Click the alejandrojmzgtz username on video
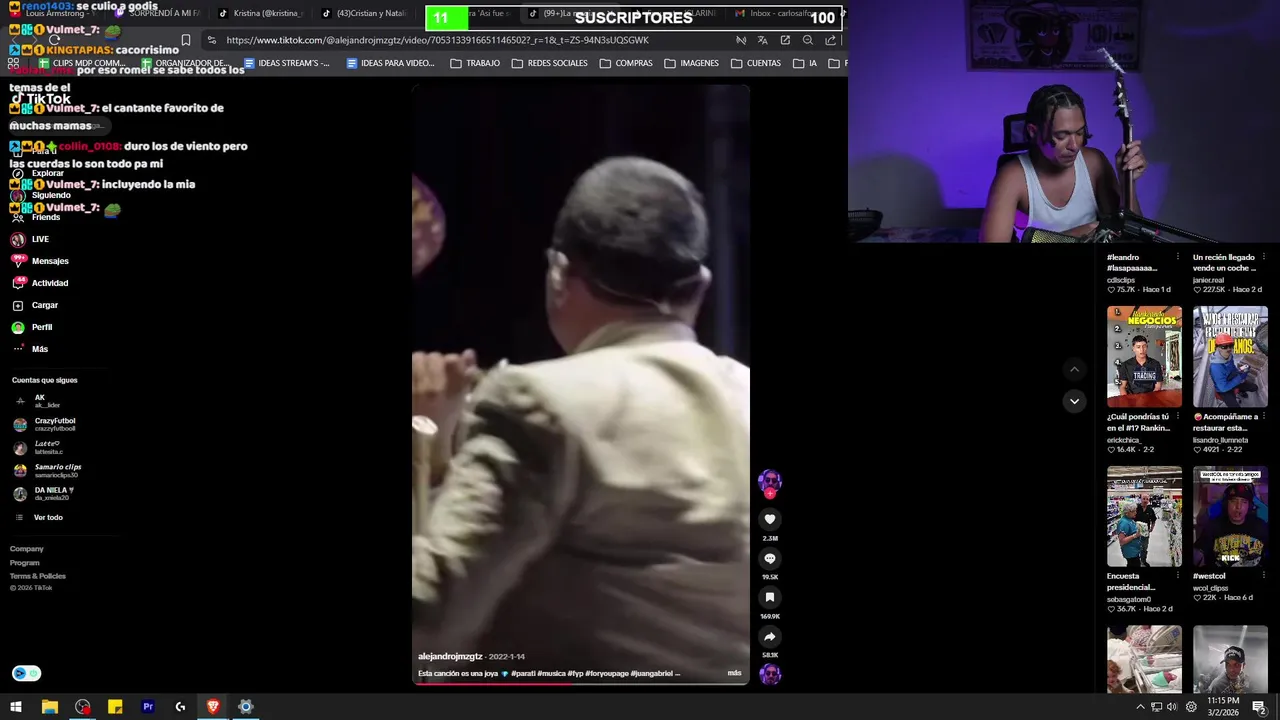 coord(450,656)
